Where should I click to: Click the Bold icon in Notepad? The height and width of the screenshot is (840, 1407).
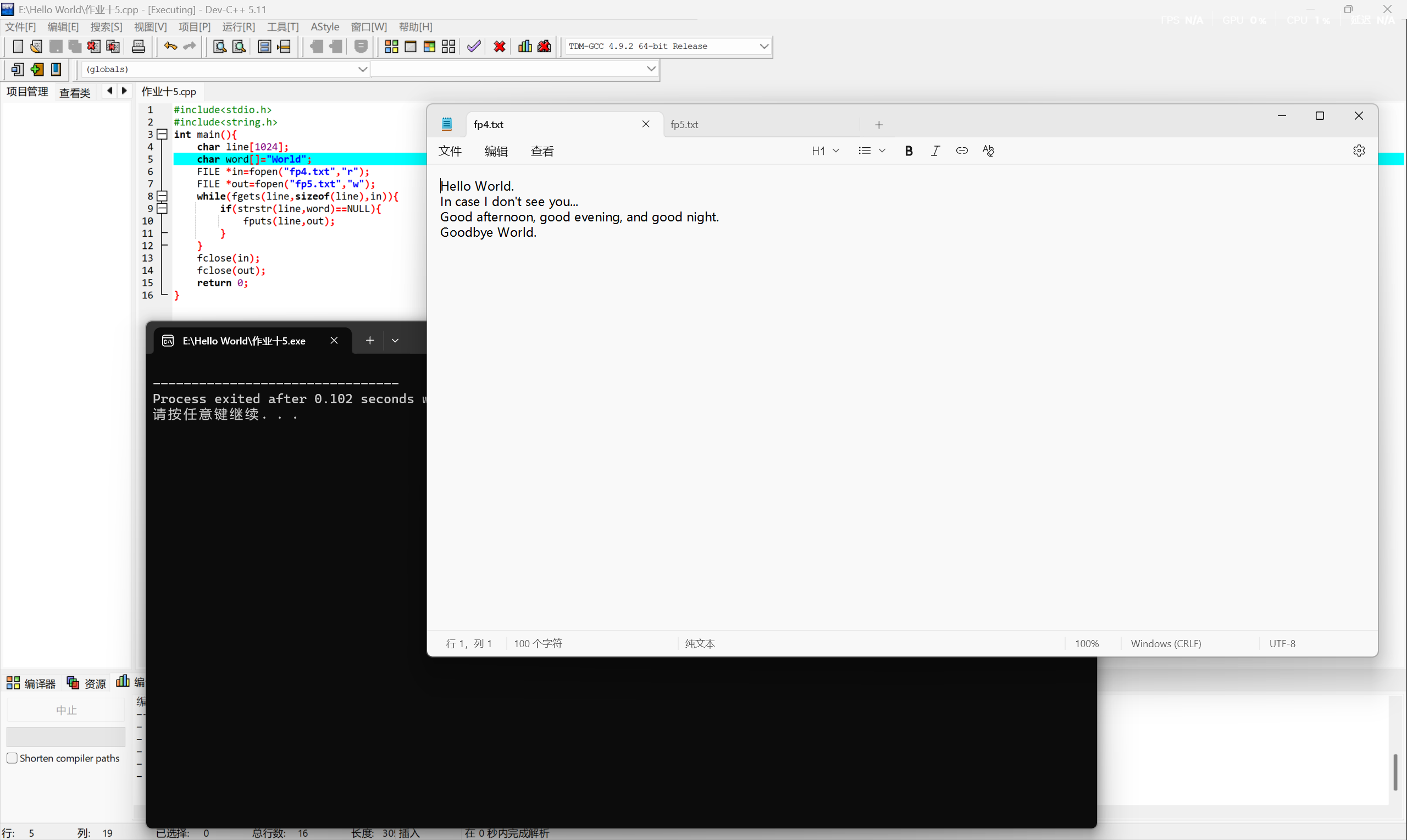[x=908, y=151]
